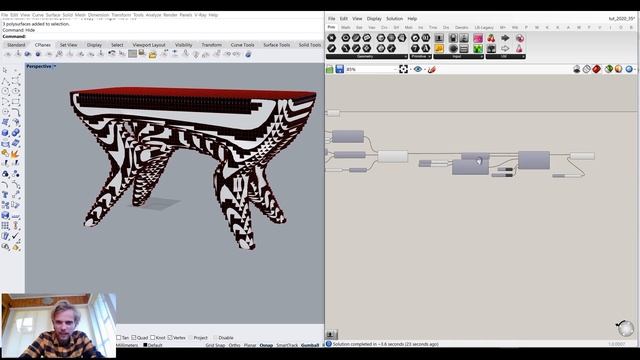The image size is (640, 360).
Task: Click the question mark hexagon icon in Primitive
Action: (415, 49)
